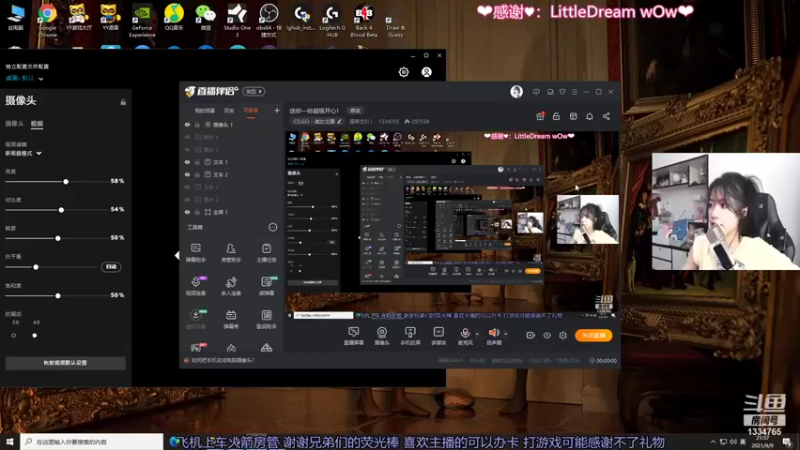The image size is (800, 450).
Task: Toggle visibility eye for 摄像头 1 source
Action: (187, 124)
